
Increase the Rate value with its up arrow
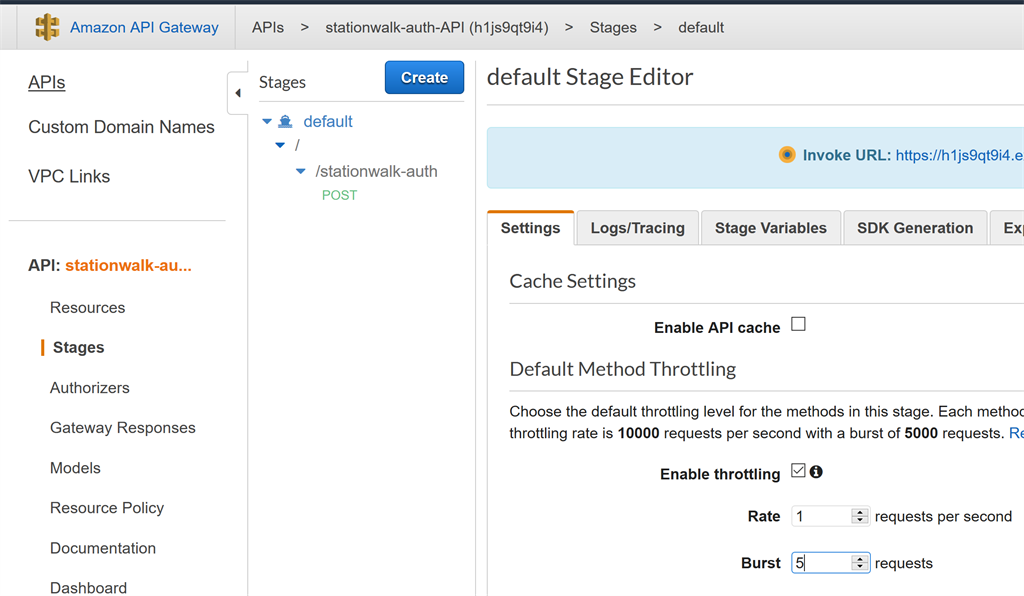[858, 511]
